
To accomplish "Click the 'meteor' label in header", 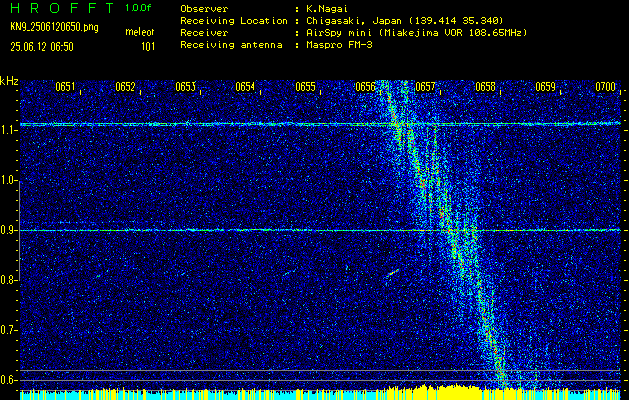I will pos(140,32).
